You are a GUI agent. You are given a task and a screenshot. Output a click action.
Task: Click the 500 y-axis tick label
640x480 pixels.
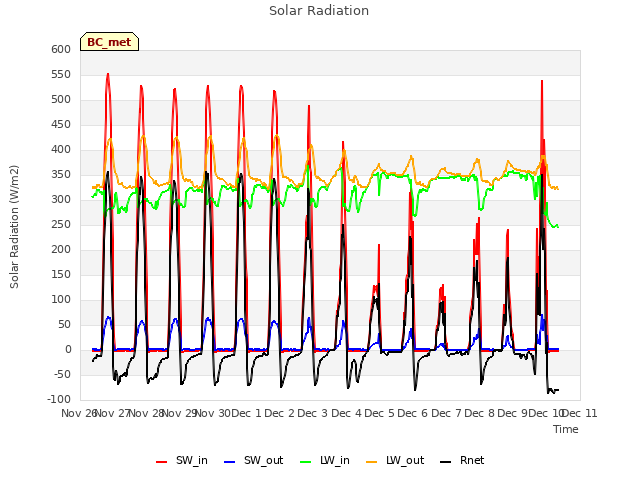click(x=61, y=100)
